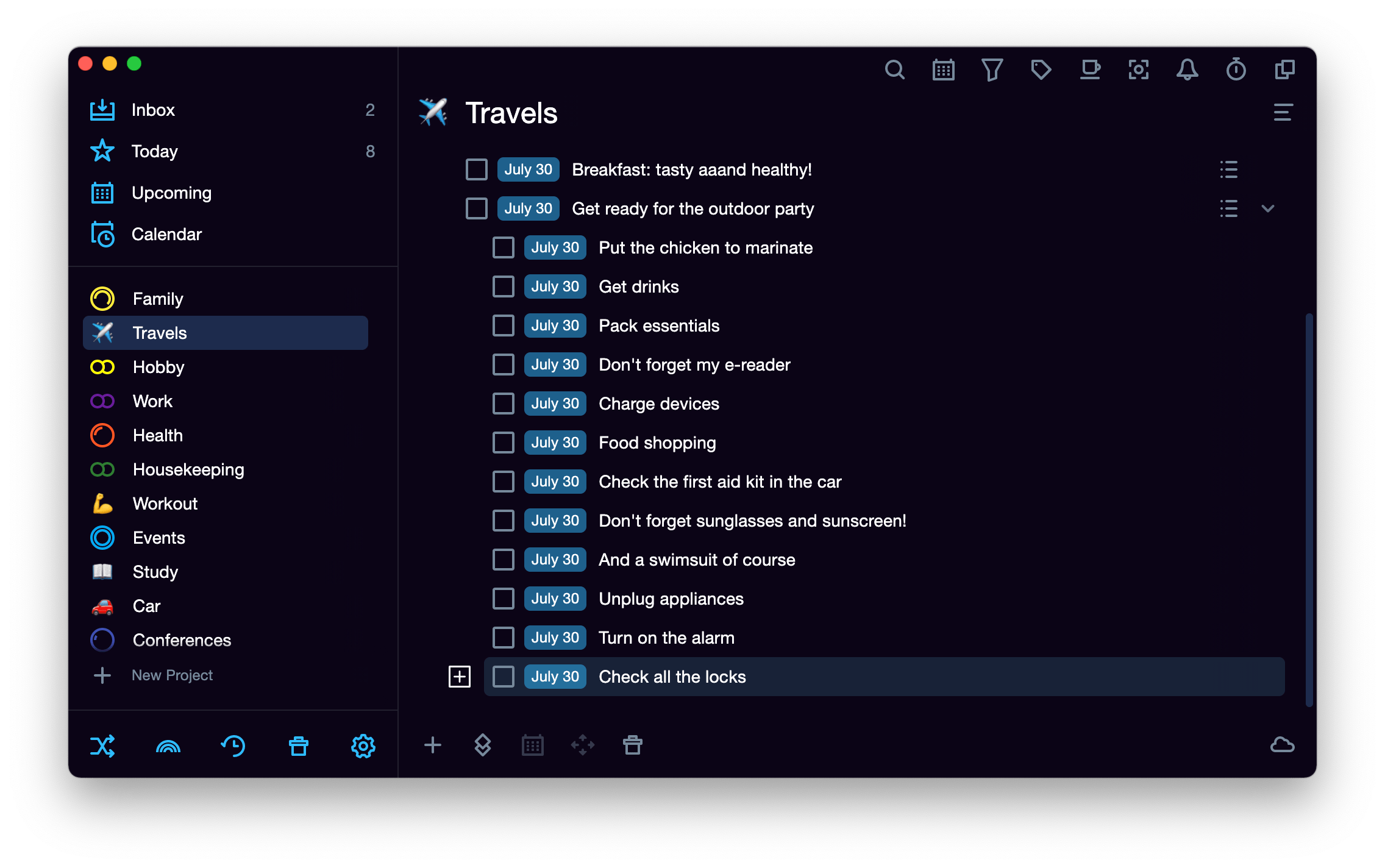Select Don't forget sunglasses and sunscreen! text
Image resolution: width=1385 pixels, height=868 pixels.
752,521
